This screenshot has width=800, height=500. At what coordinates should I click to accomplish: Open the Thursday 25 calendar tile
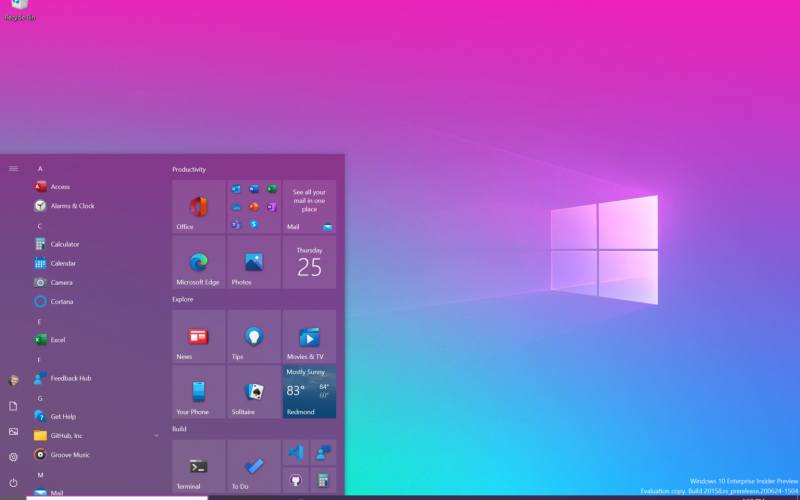click(x=310, y=262)
